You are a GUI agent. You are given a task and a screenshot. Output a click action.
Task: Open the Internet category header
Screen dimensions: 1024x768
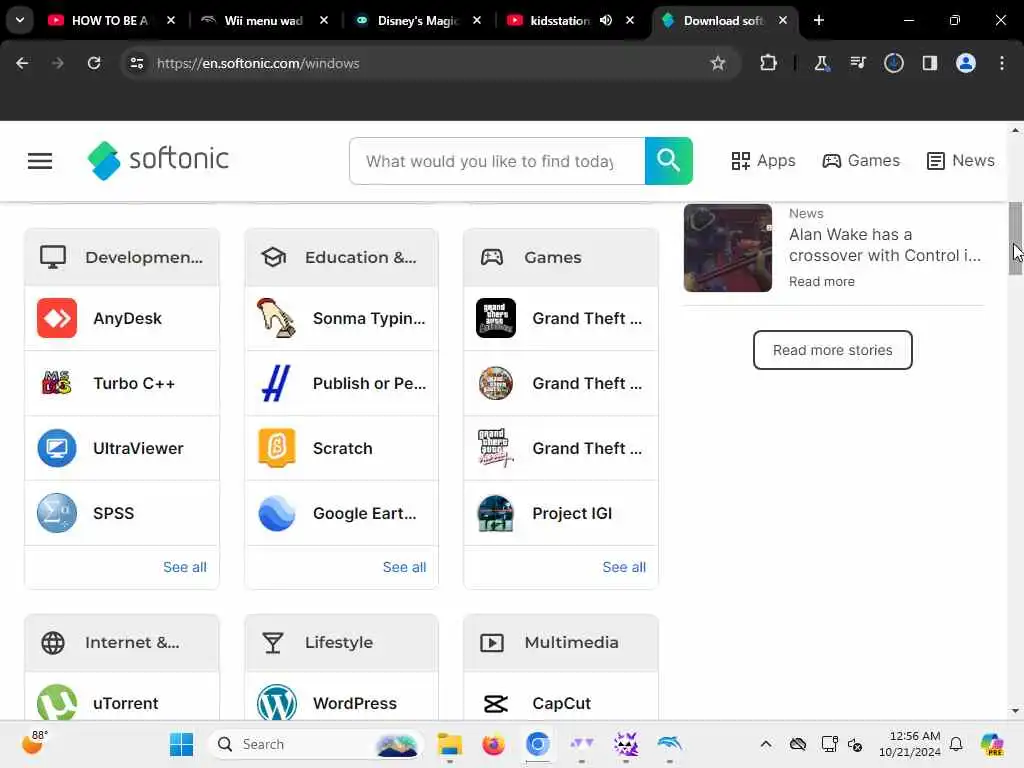[x=122, y=643]
